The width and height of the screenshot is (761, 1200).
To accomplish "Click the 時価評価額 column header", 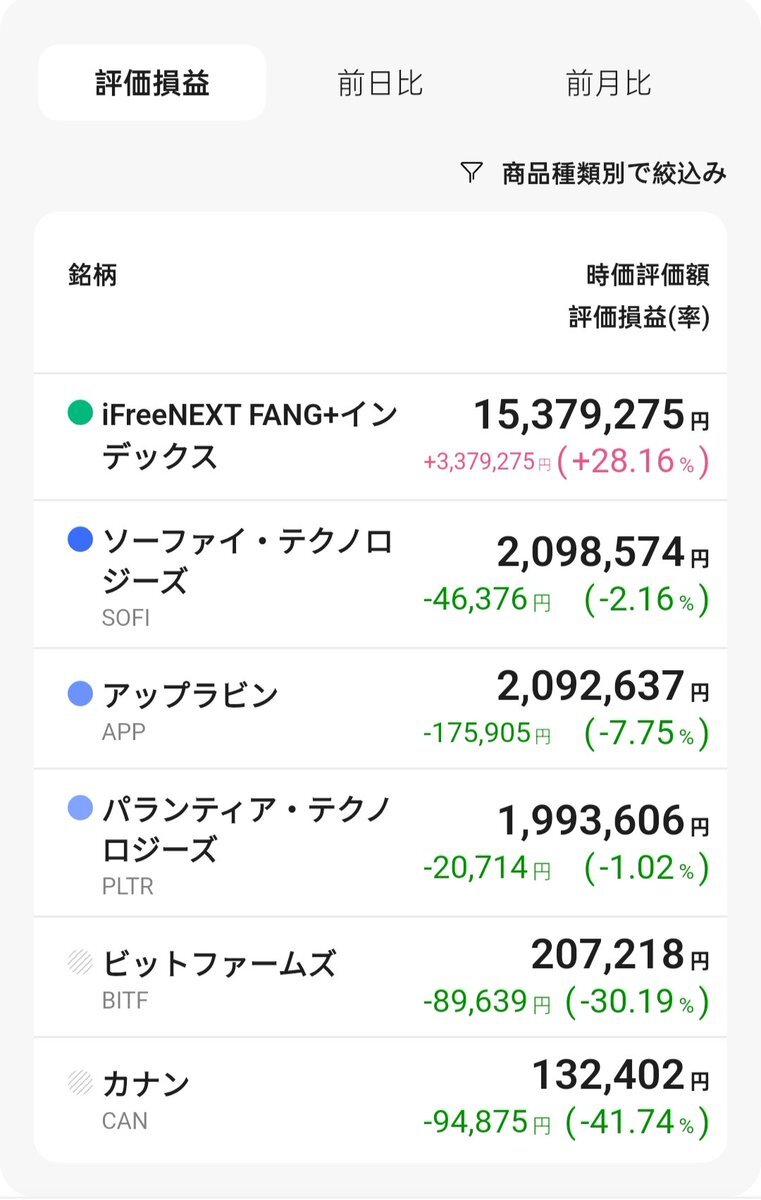I will pyautogui.click(x=647, y=275).
